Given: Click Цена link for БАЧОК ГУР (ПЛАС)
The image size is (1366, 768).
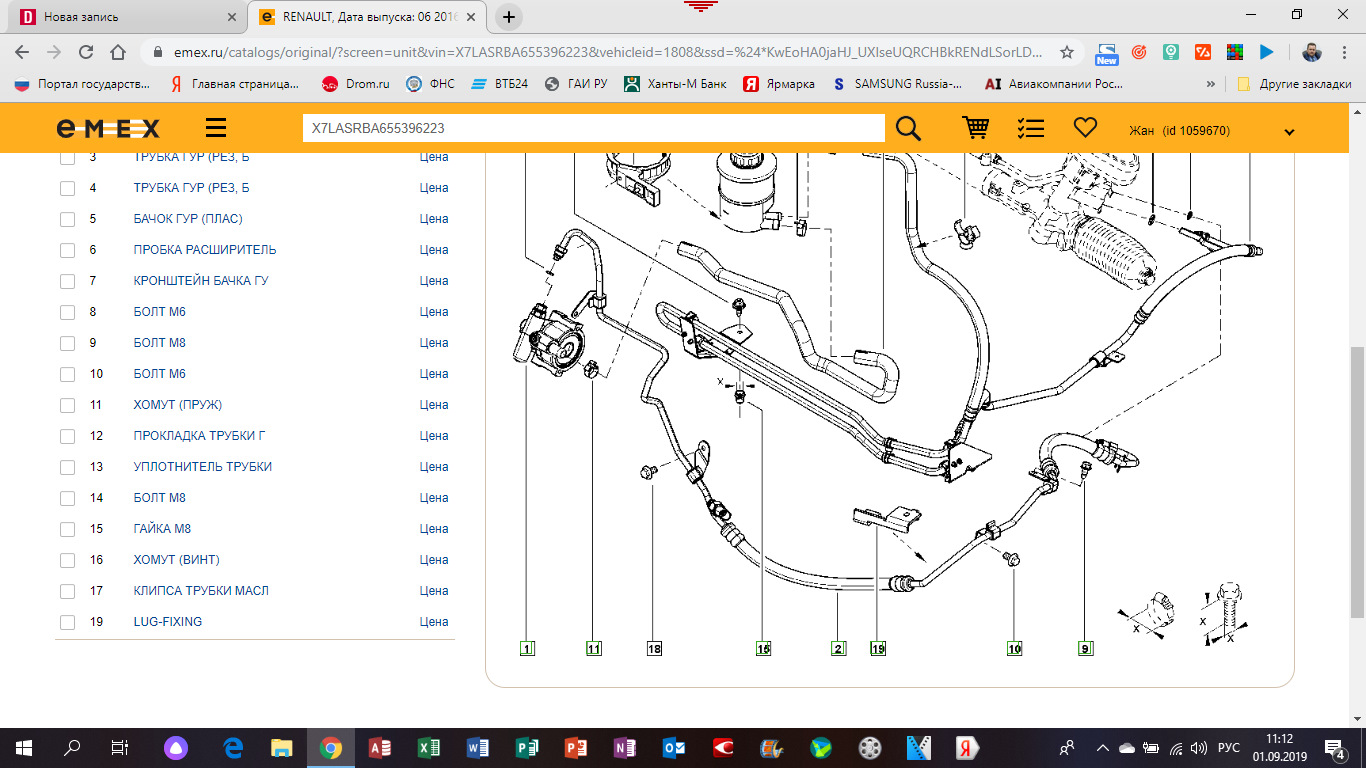Looking at the screenshot, I should point(434,218).
